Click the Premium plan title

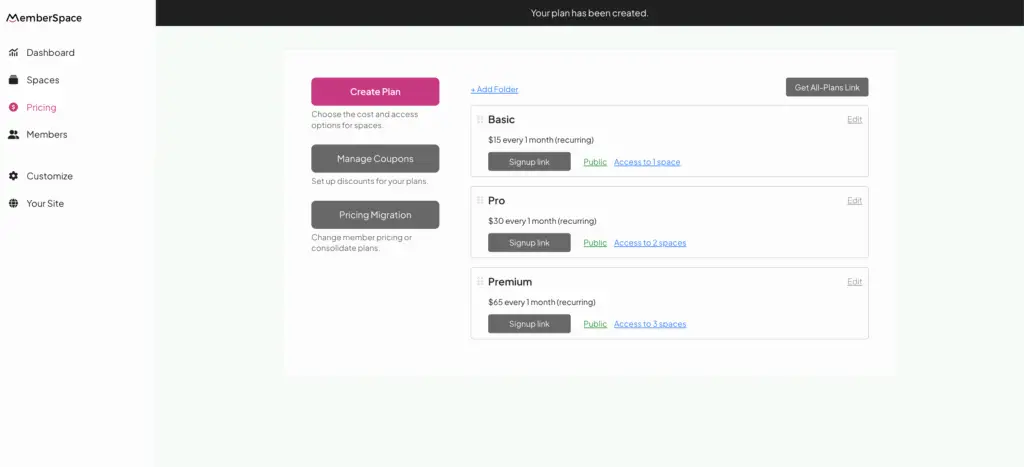(510, 282)
